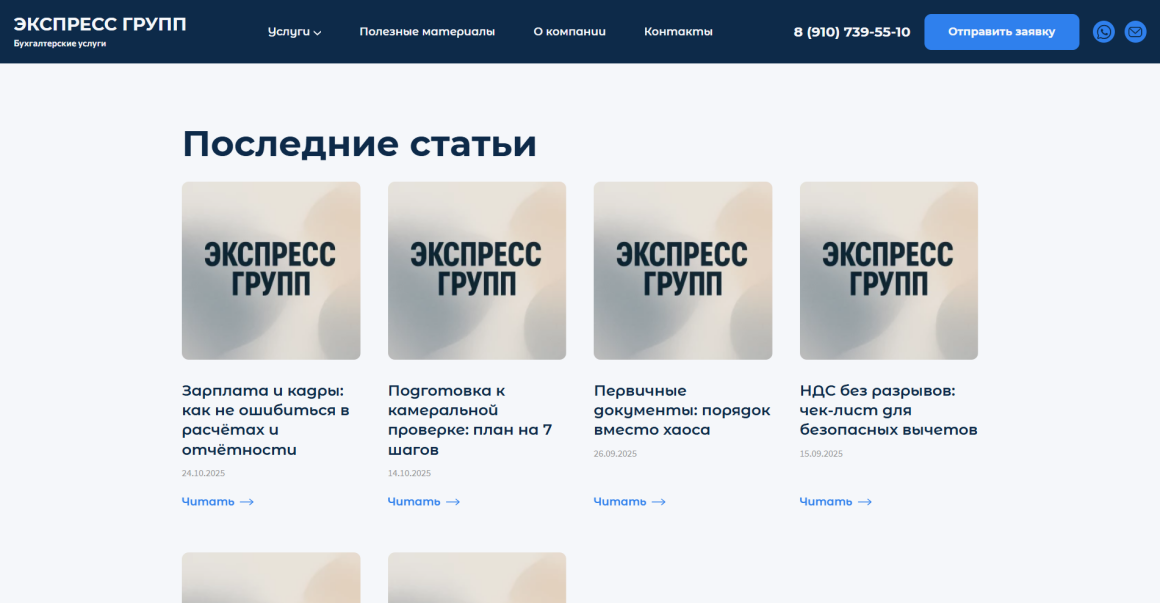Open WhatsApp chat icon in header
1160x603 pixels.
pos(1104,32)
